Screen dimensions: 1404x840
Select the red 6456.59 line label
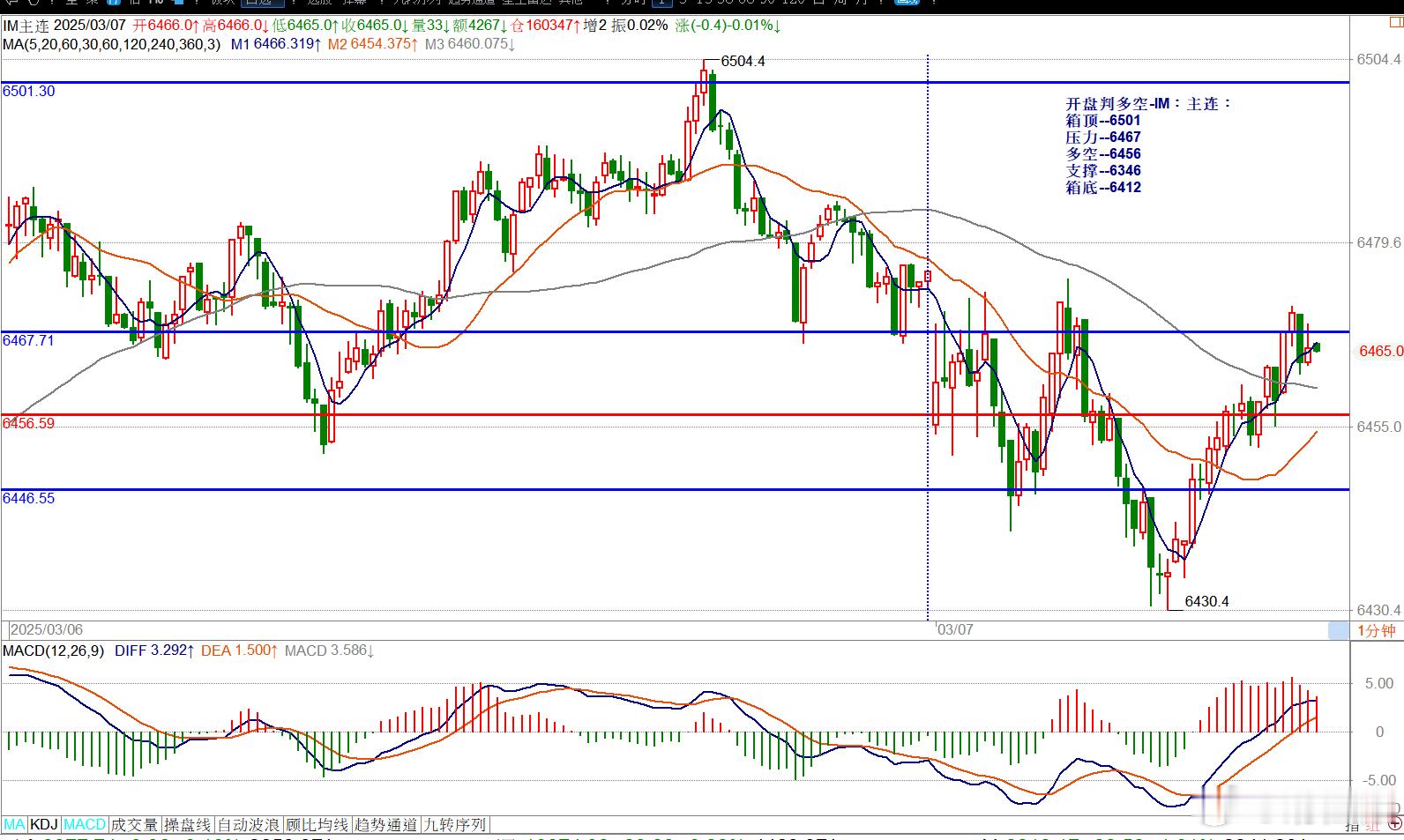point(29,423)
